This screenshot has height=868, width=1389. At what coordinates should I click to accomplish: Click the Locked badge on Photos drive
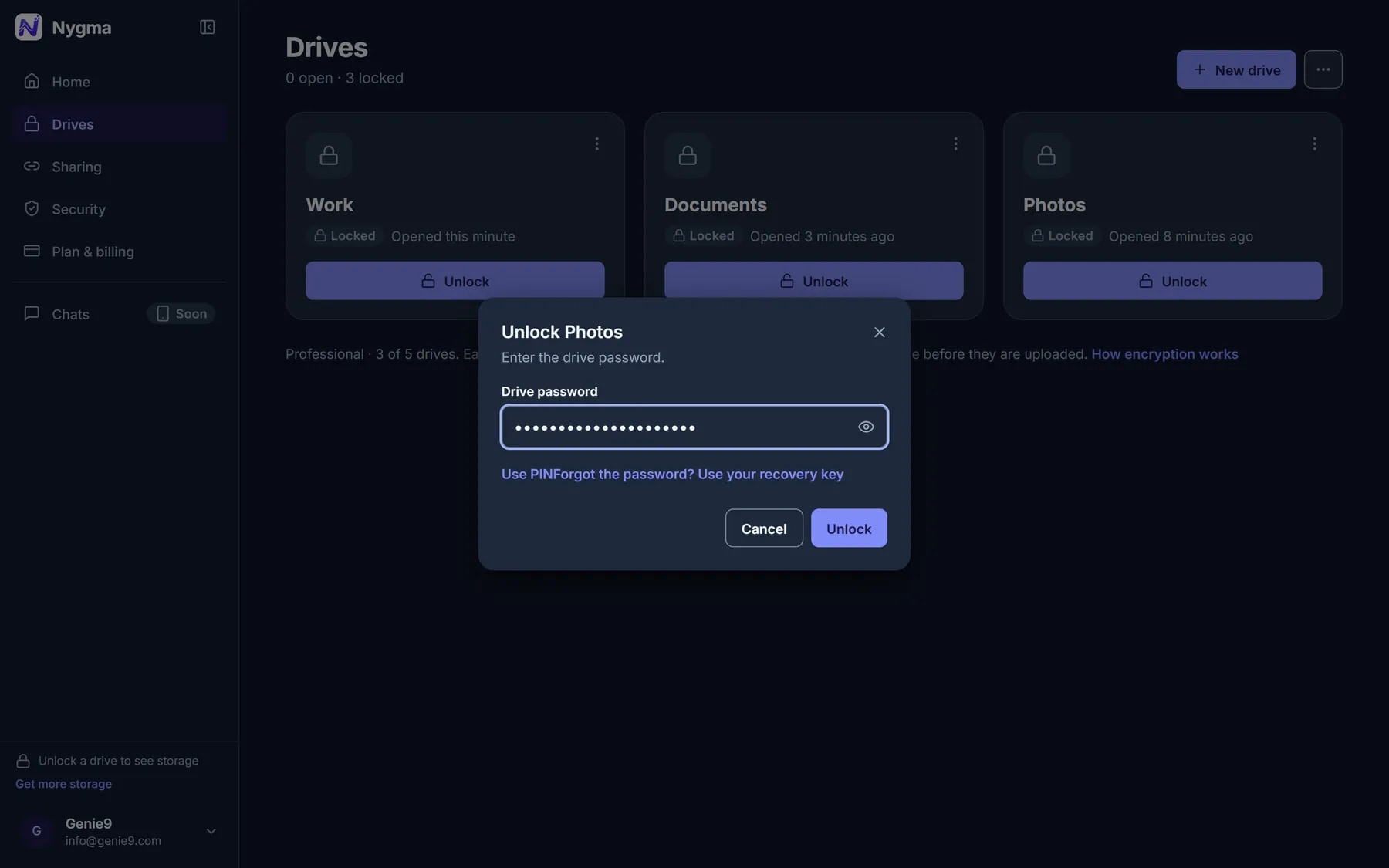point(1062,236)
